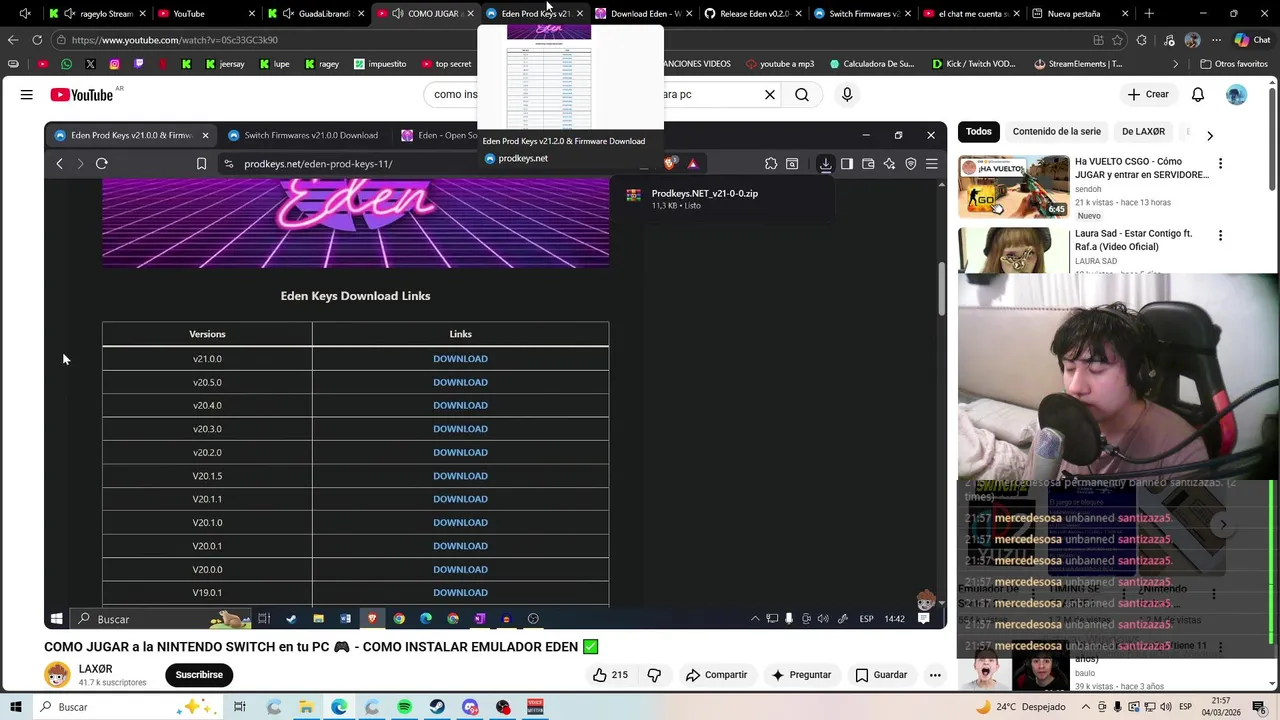Open the impuestito bookmark
The width and height of the screenshot is (1280, 720).
[380, 64]
